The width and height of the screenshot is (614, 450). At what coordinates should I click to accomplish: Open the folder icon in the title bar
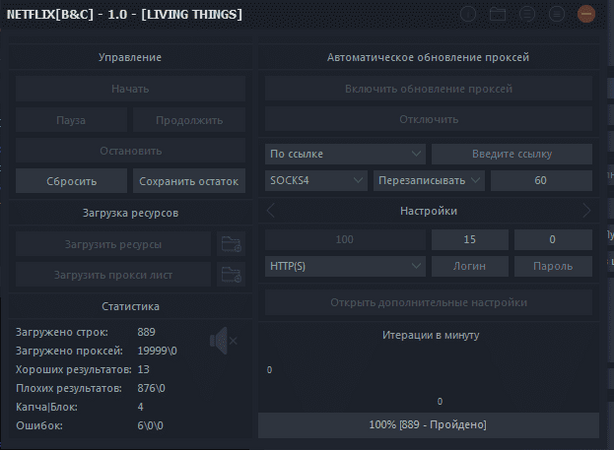point(498,14)
